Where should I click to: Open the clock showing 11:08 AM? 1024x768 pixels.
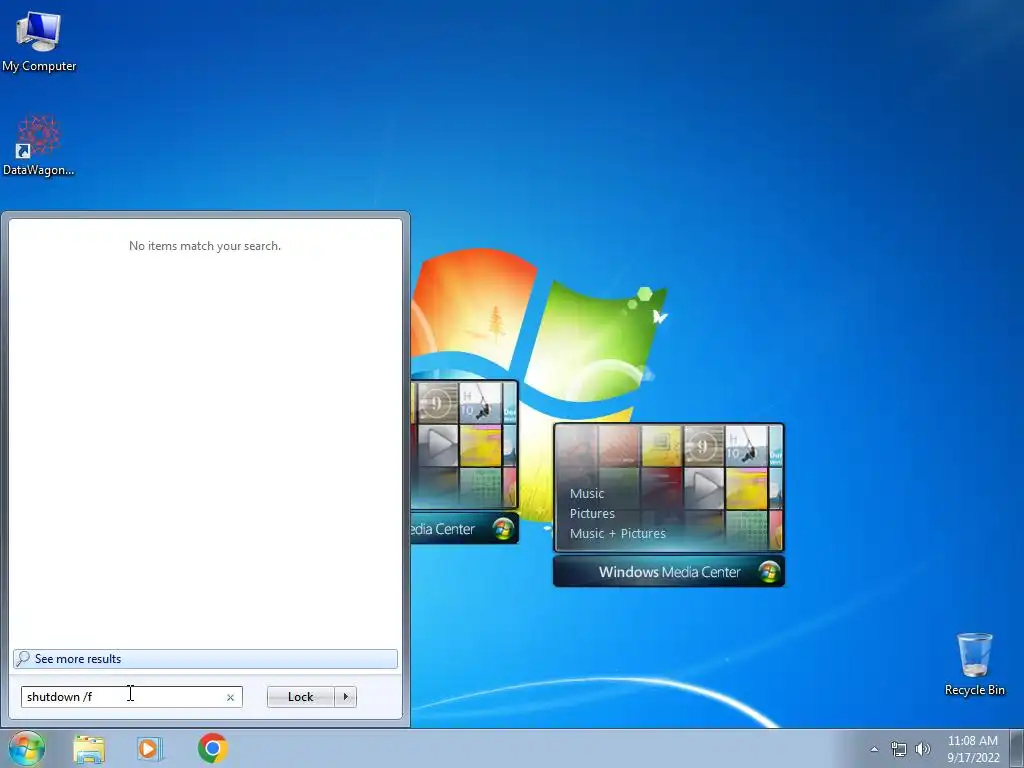pos(972,748)
